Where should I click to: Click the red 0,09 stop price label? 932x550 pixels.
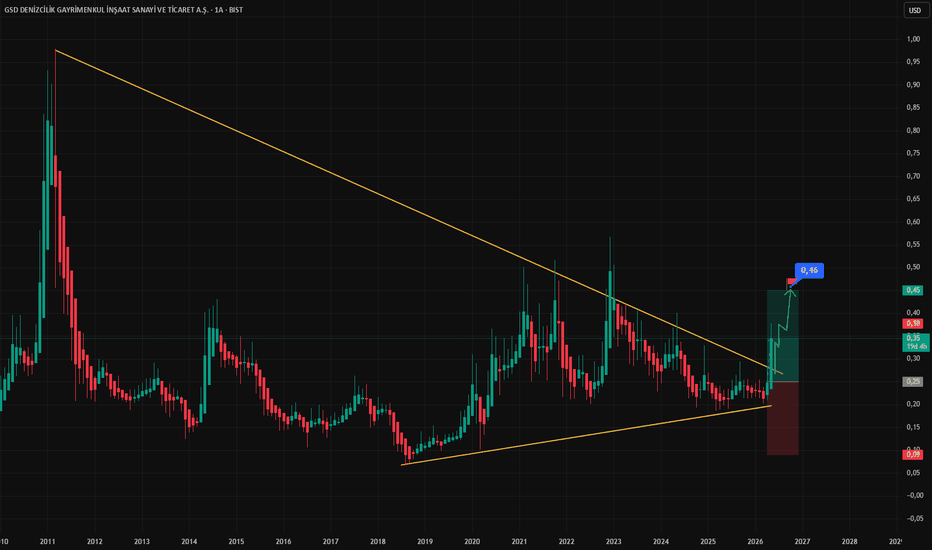(x=912, y=454)
